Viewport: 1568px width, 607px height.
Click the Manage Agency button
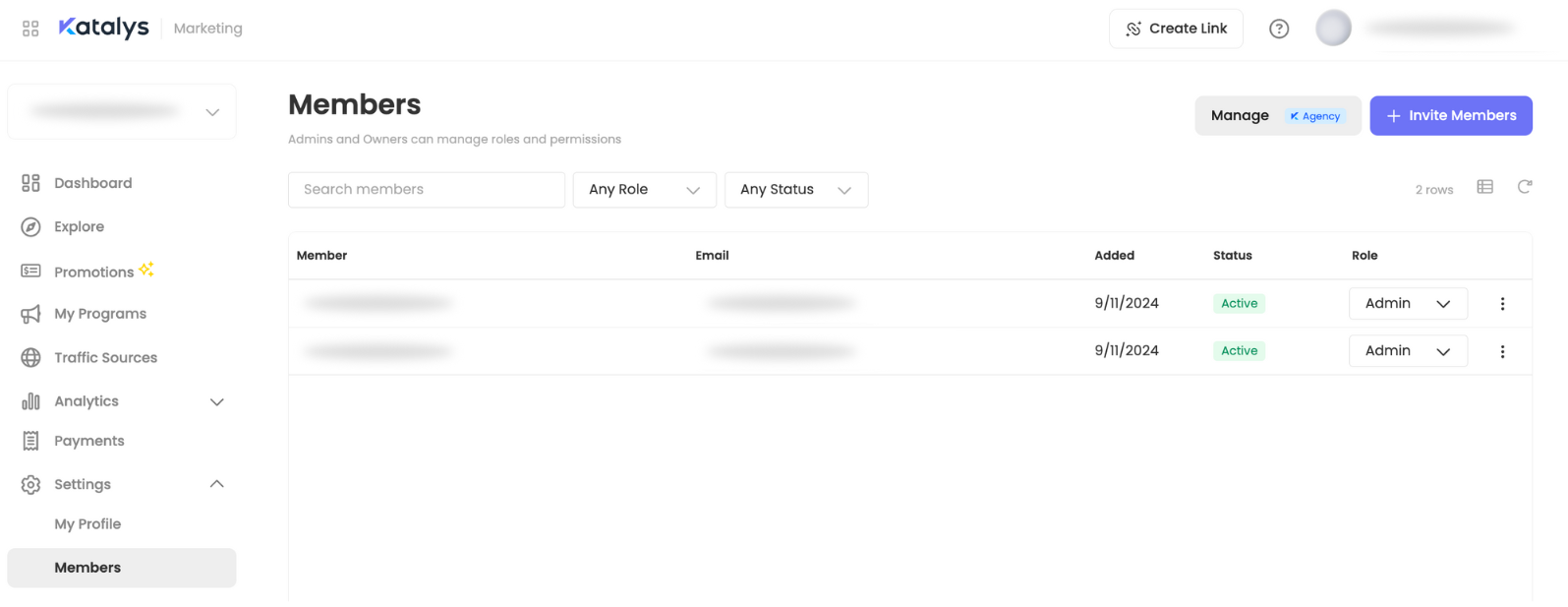[x=1277, y=116]
